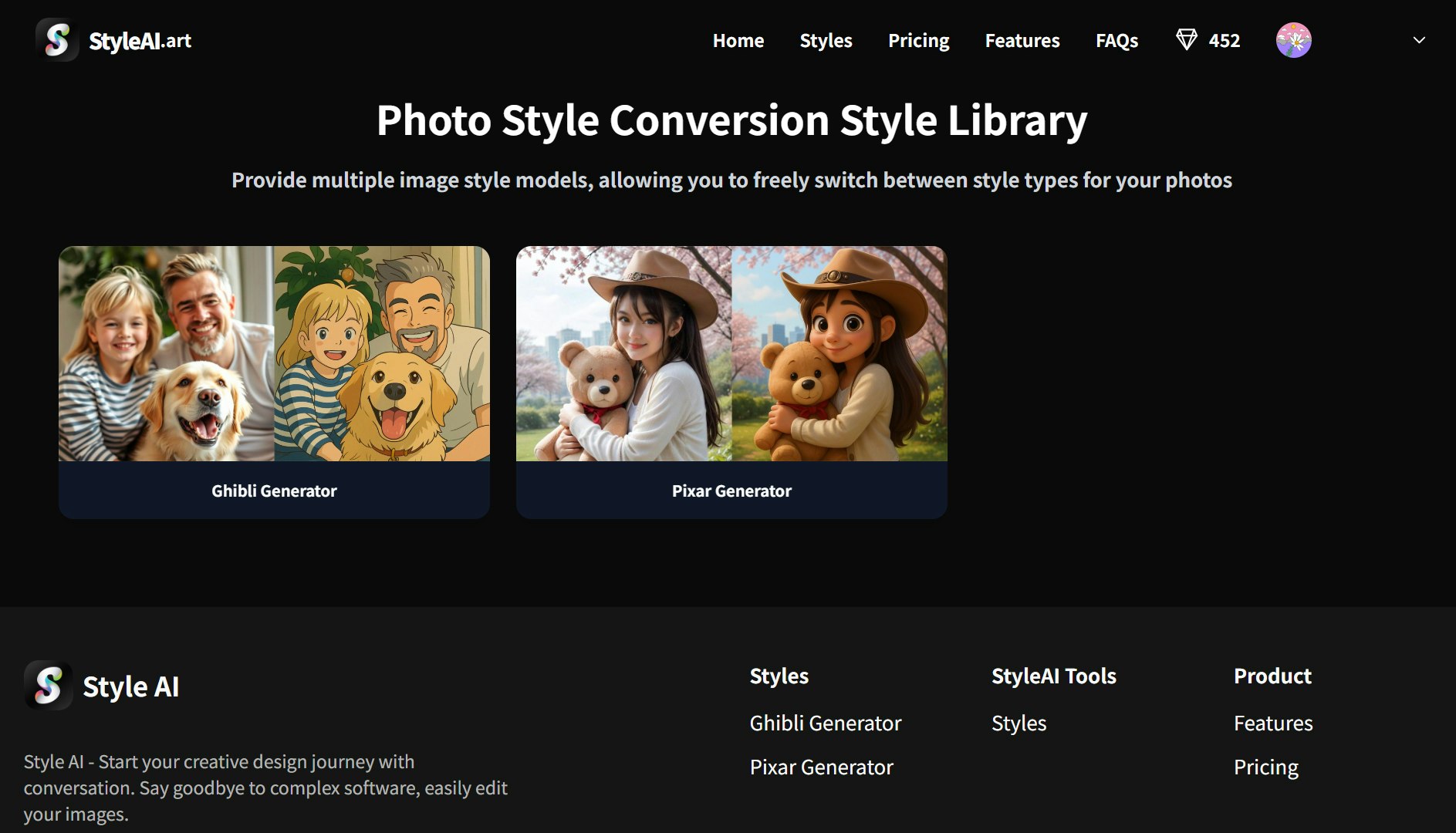The image size is (1456, 833).
Task: Follow the footer Ghibli Generator link
Action: coord(825,723)
